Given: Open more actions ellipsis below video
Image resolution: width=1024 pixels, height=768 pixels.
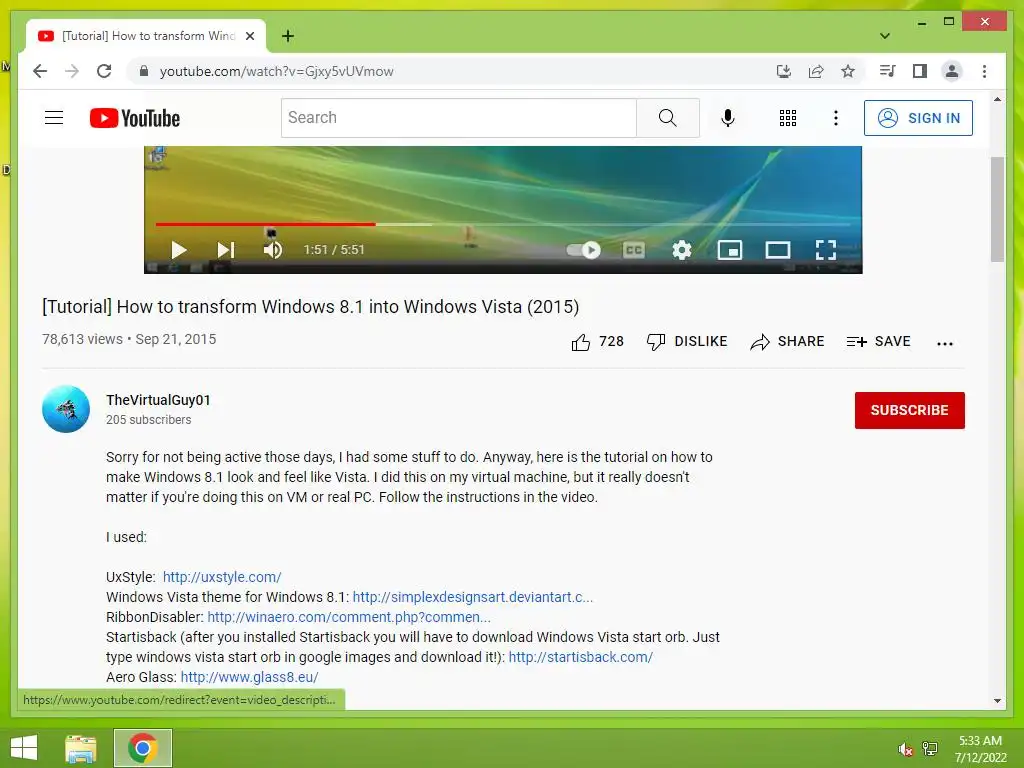Looking at the screenshot, I should pos(944,343).
